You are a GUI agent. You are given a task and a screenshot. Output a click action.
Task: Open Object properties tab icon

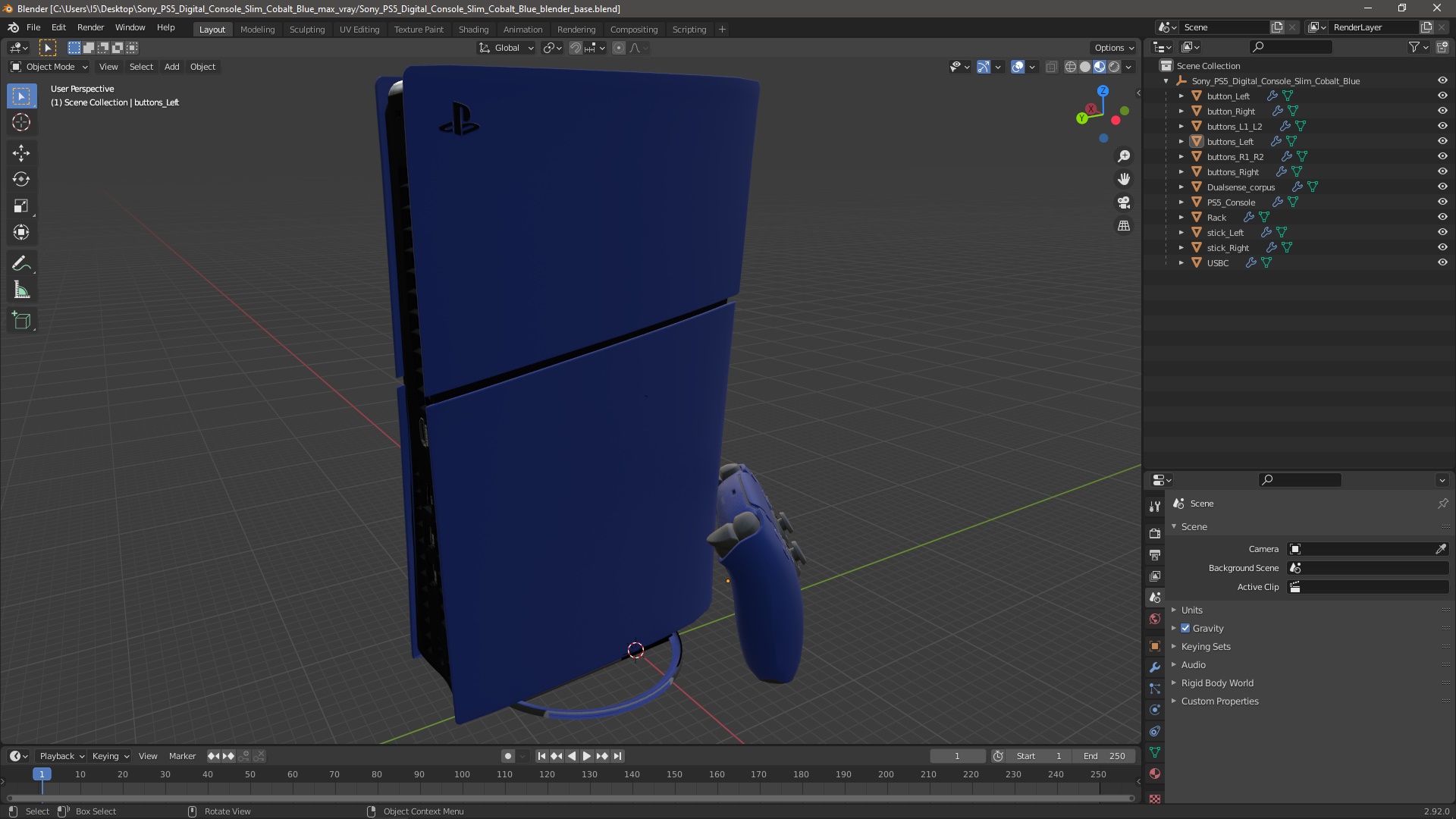click(x=1155, y=646)
